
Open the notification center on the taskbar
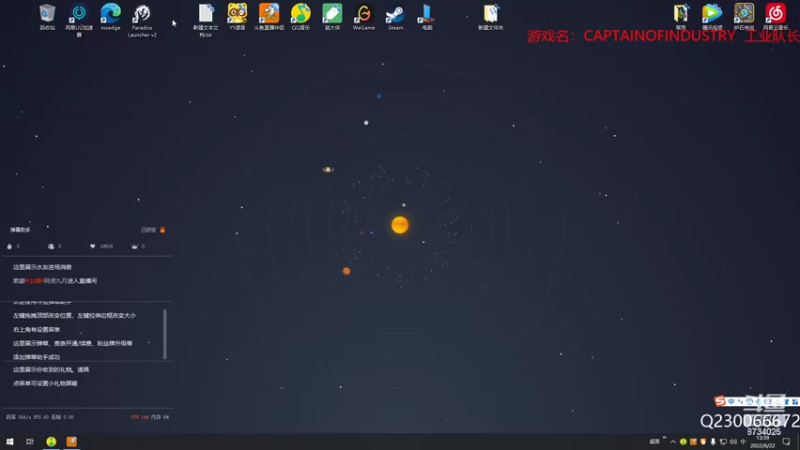786,442
